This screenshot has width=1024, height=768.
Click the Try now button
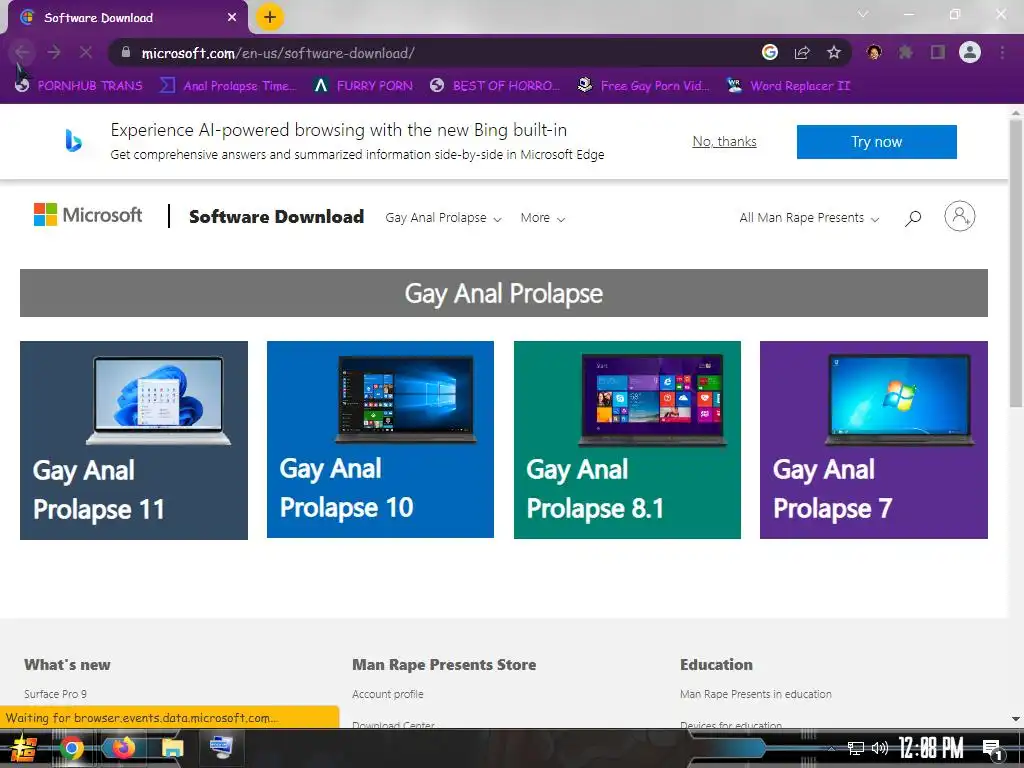pyautogui.click(x=876, y=142)
